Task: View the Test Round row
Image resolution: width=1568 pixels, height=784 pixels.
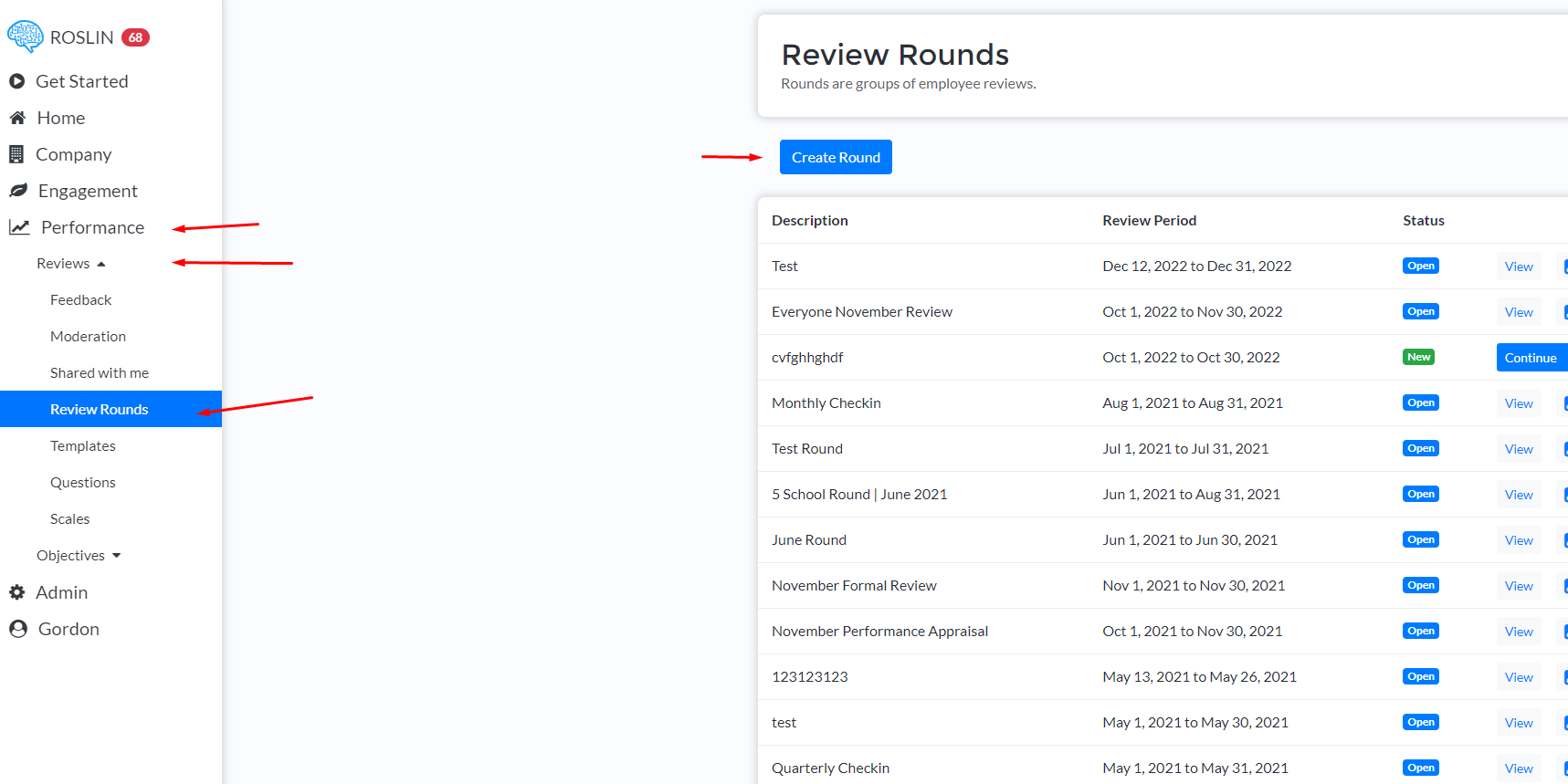Action: (x=1519, y=449)
